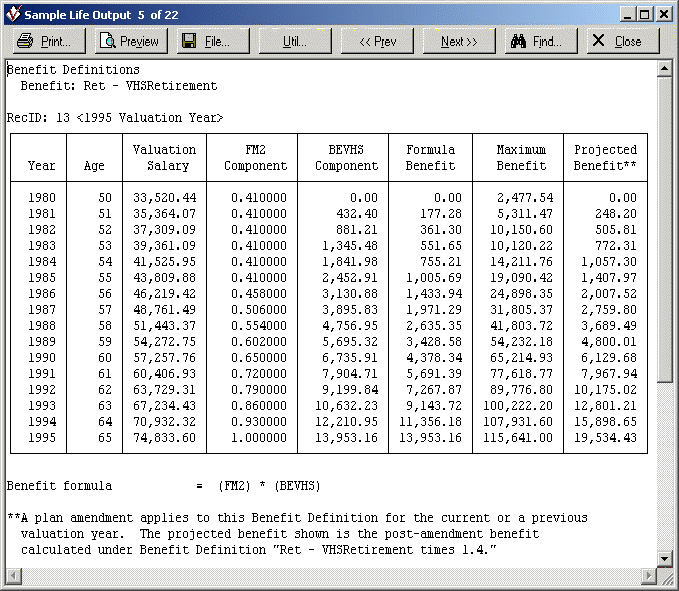Click the Projected Benefit** column header

pyautogui.click(x=605, y=158)
